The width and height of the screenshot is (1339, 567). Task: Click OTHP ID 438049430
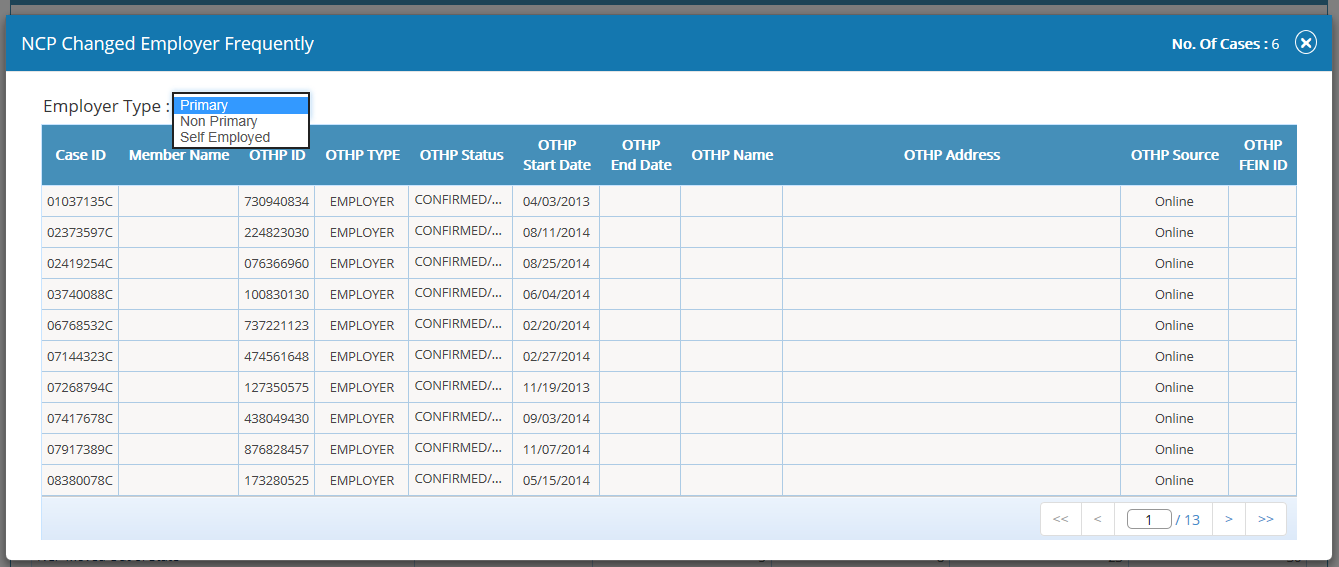[277, 418]
